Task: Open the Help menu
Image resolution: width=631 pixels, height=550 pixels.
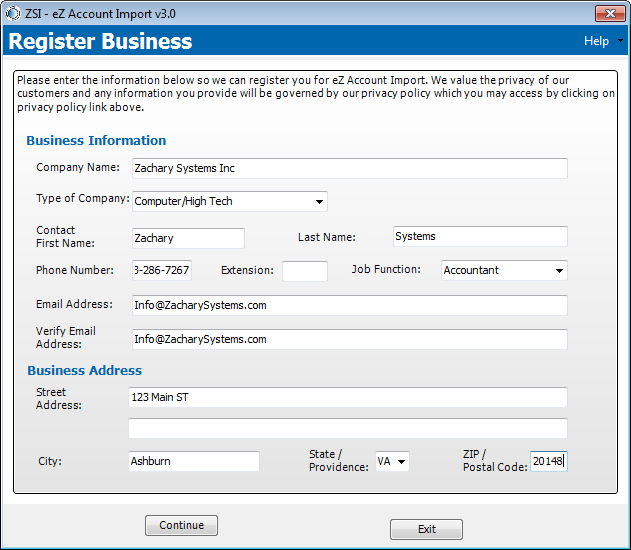Action: (596, 41)
